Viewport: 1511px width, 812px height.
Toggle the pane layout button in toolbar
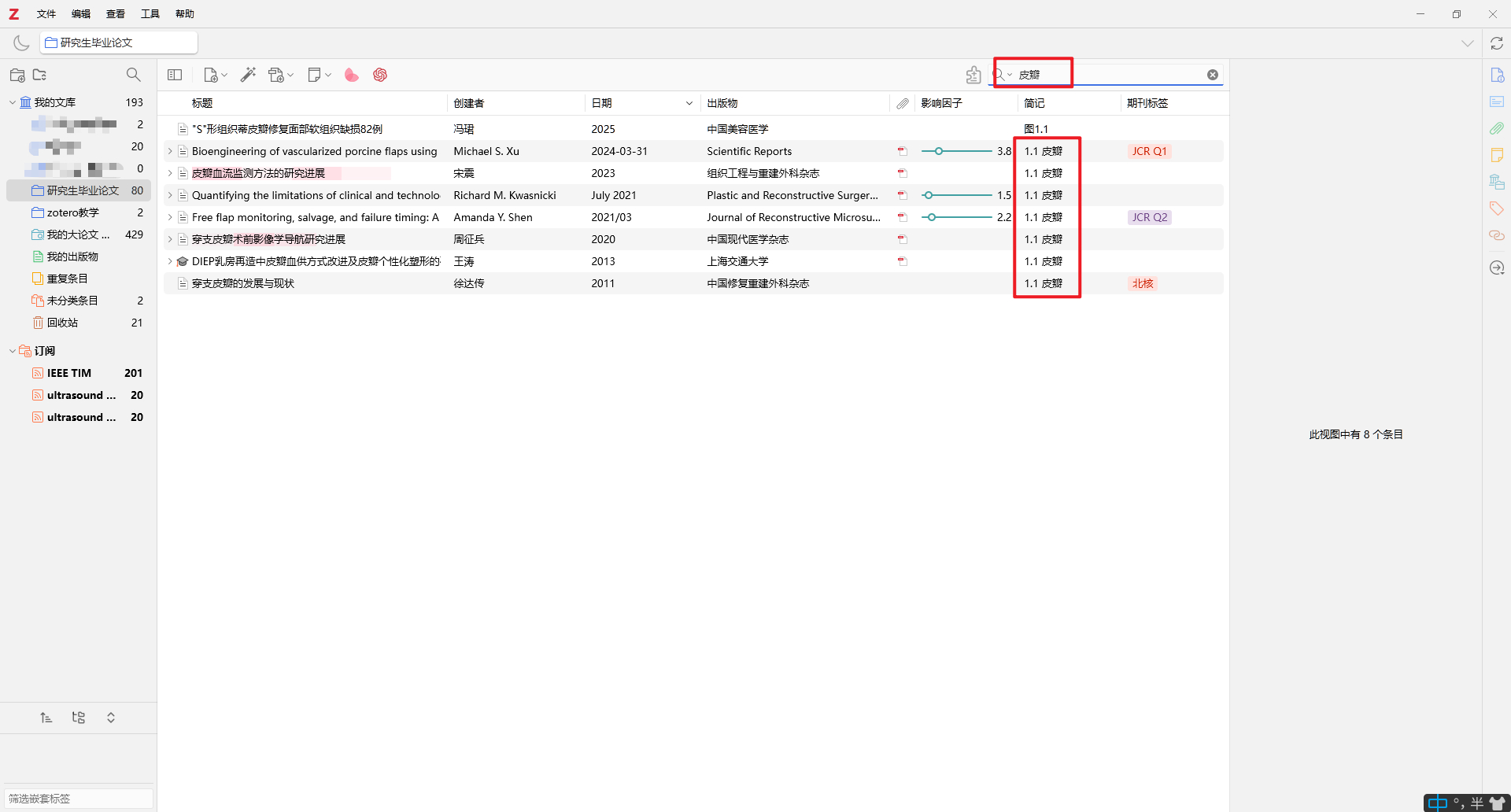175,75
